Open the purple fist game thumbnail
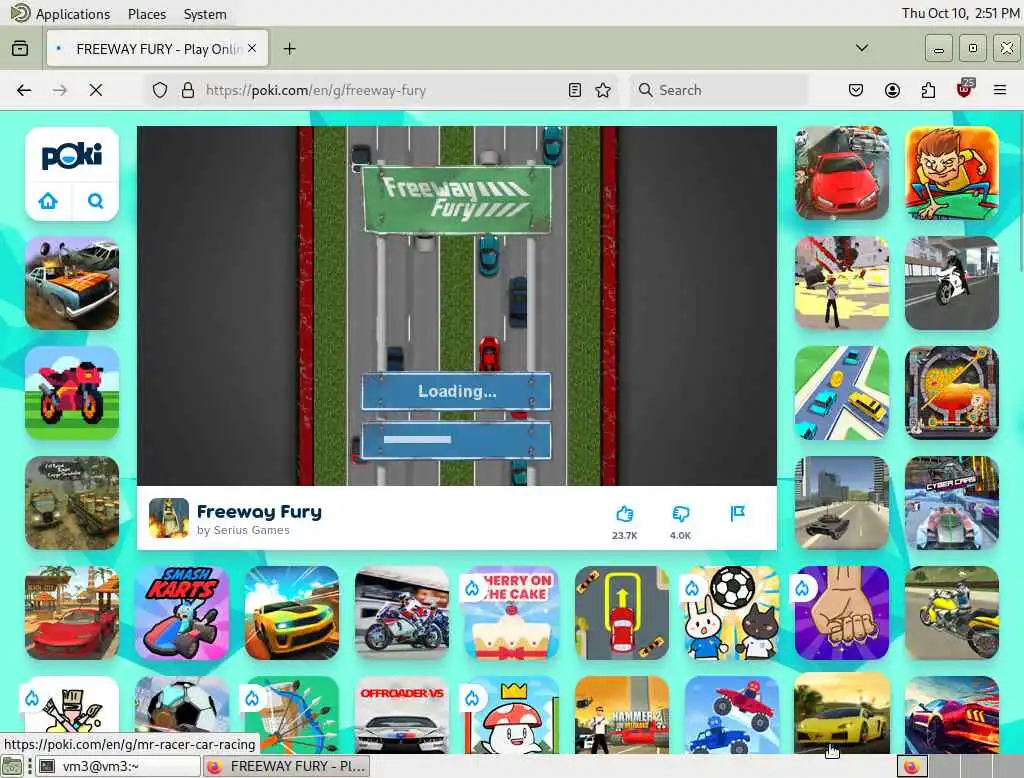This screenshot has height=778, width=1024. click(842, 613)
